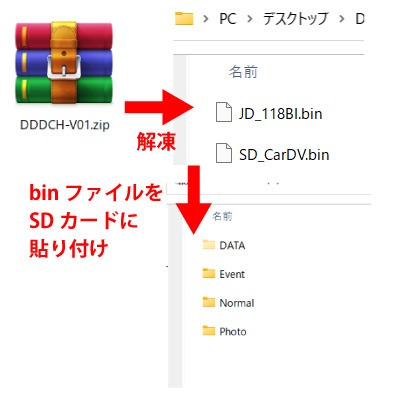Select the DDDCH-V01.zip archive icon
400x400 pixels.
(64, 63)
